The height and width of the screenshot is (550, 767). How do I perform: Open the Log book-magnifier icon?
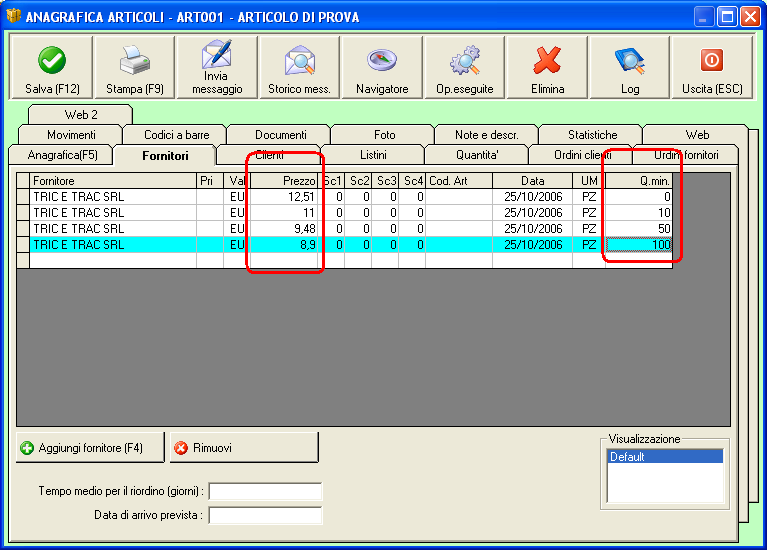point(630,60)
